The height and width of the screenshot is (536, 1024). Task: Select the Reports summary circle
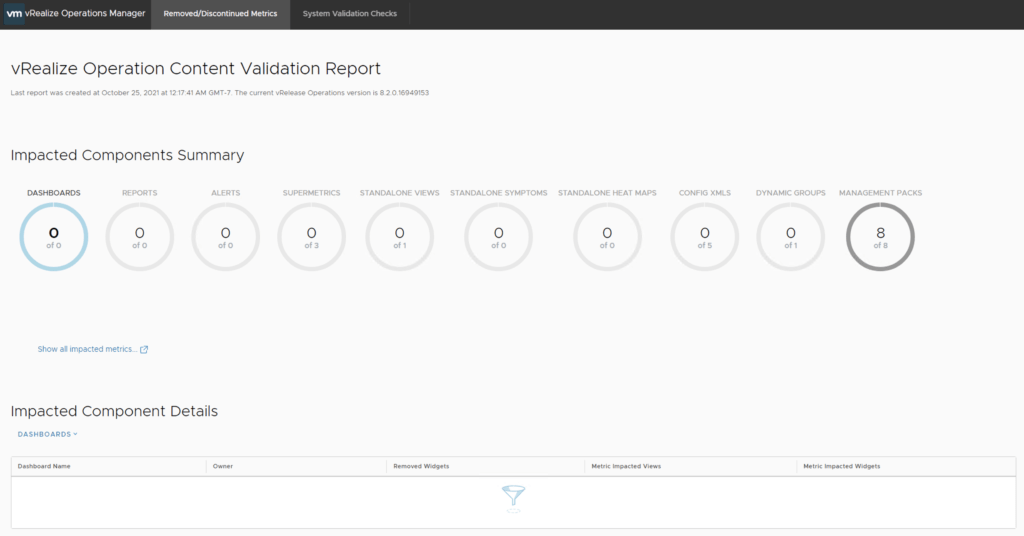(x=139, y=237)
